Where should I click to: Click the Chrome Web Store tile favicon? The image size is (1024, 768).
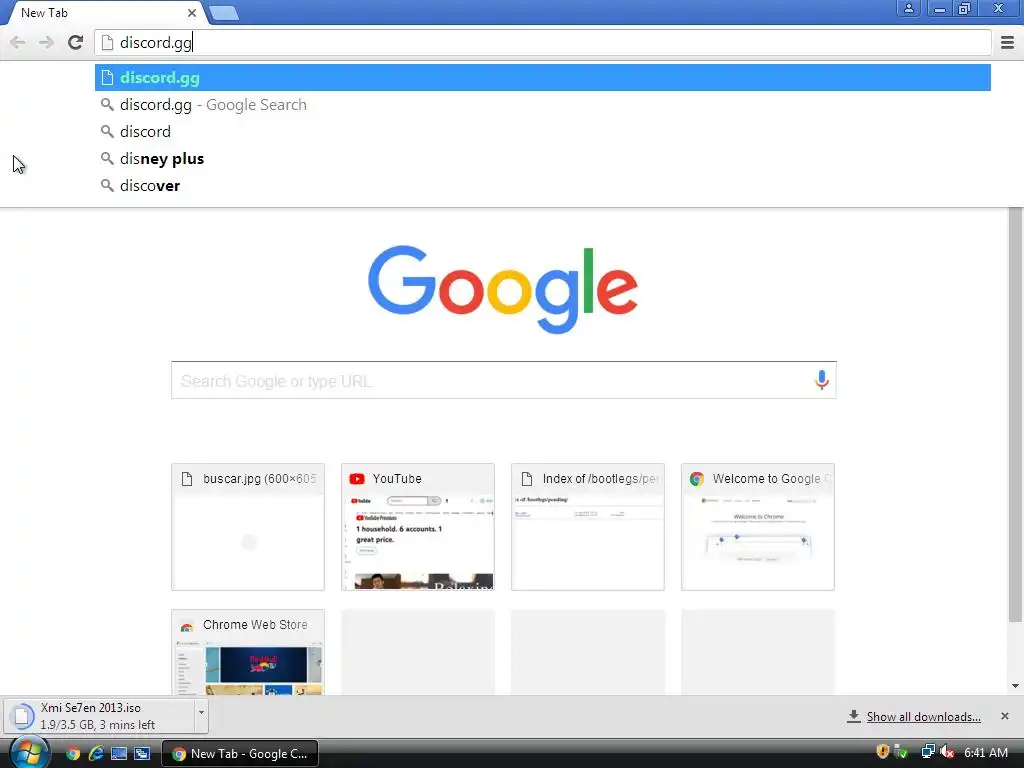187,626
